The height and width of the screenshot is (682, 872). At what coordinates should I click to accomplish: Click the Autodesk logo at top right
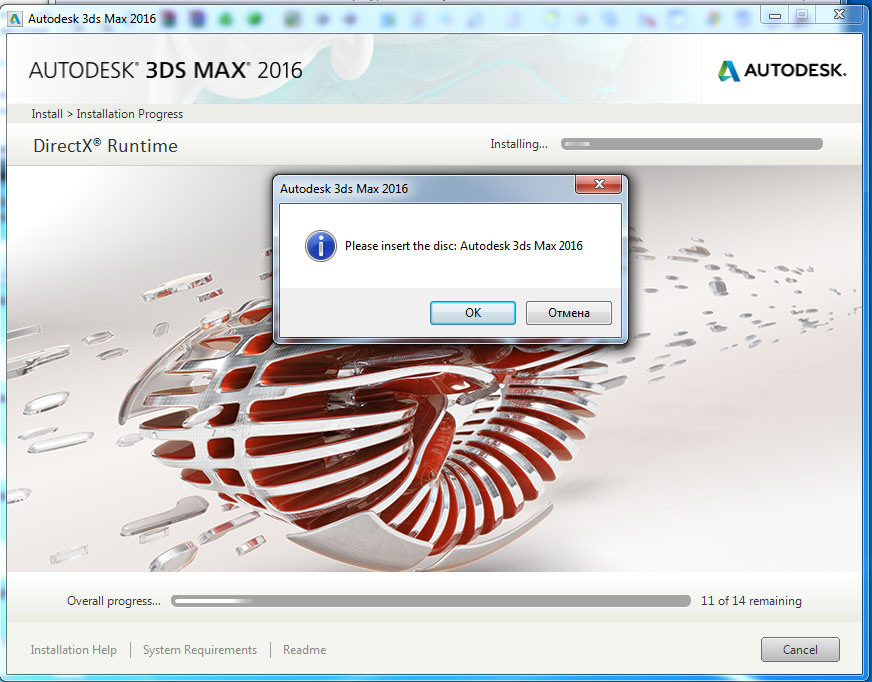(x=781, y=70)
